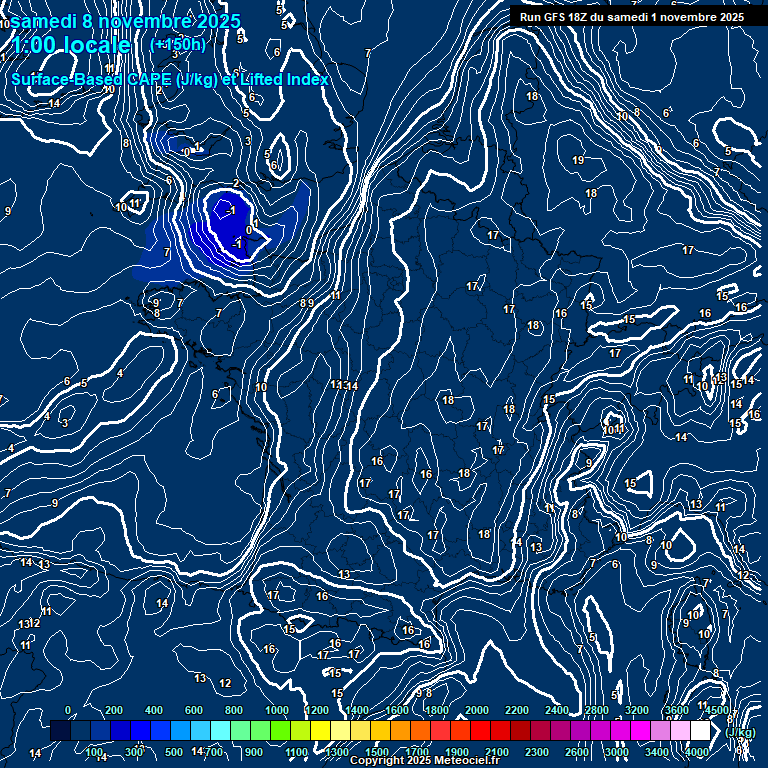
Task: Click the darkest navy swatch before the 0 mark
Action: (60, 730)
